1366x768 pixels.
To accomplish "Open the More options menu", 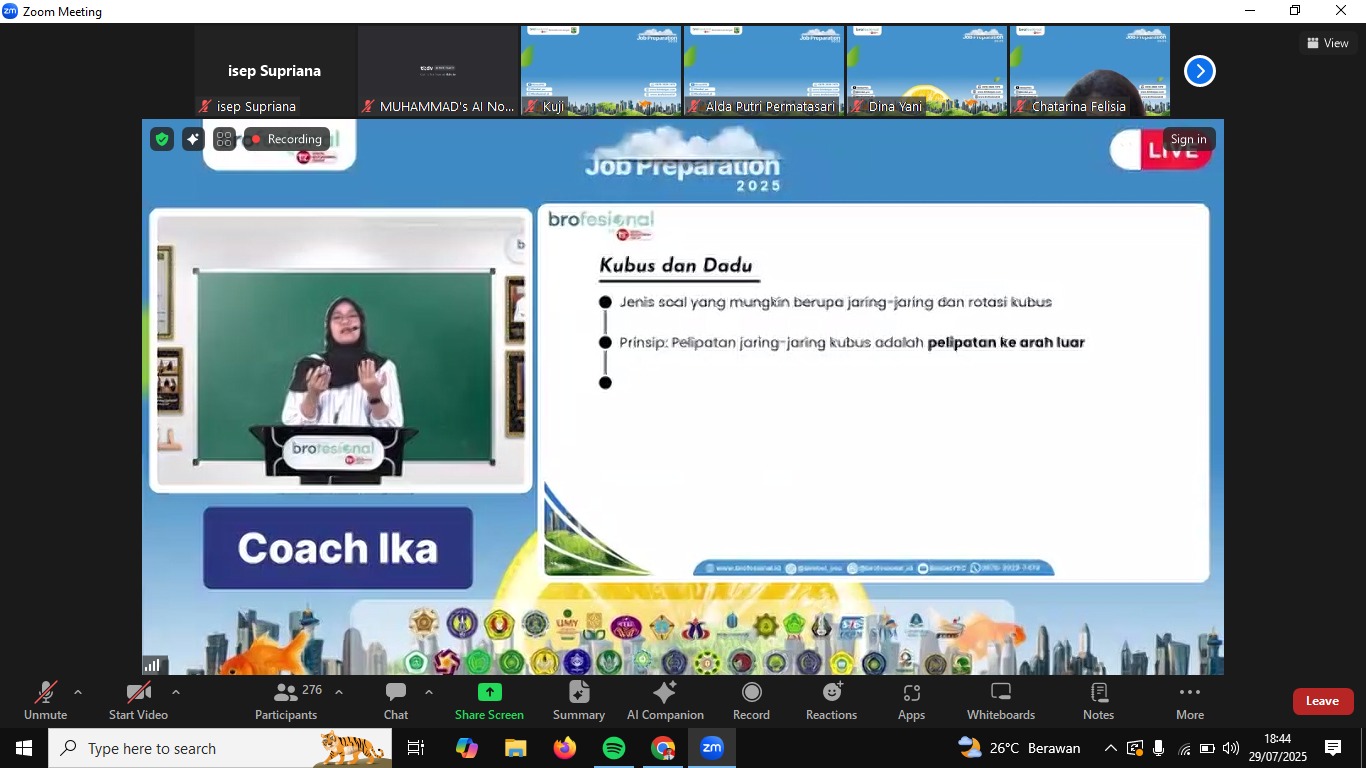I will click(x=1189, y=700).
